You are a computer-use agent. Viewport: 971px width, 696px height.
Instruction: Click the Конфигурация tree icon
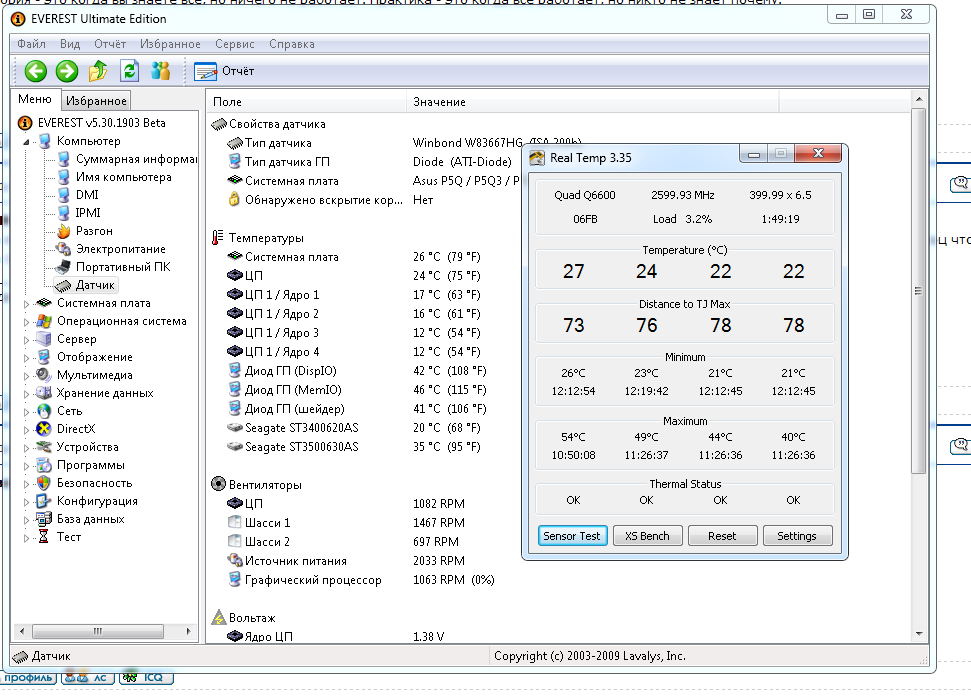click(x=43, y=501)
